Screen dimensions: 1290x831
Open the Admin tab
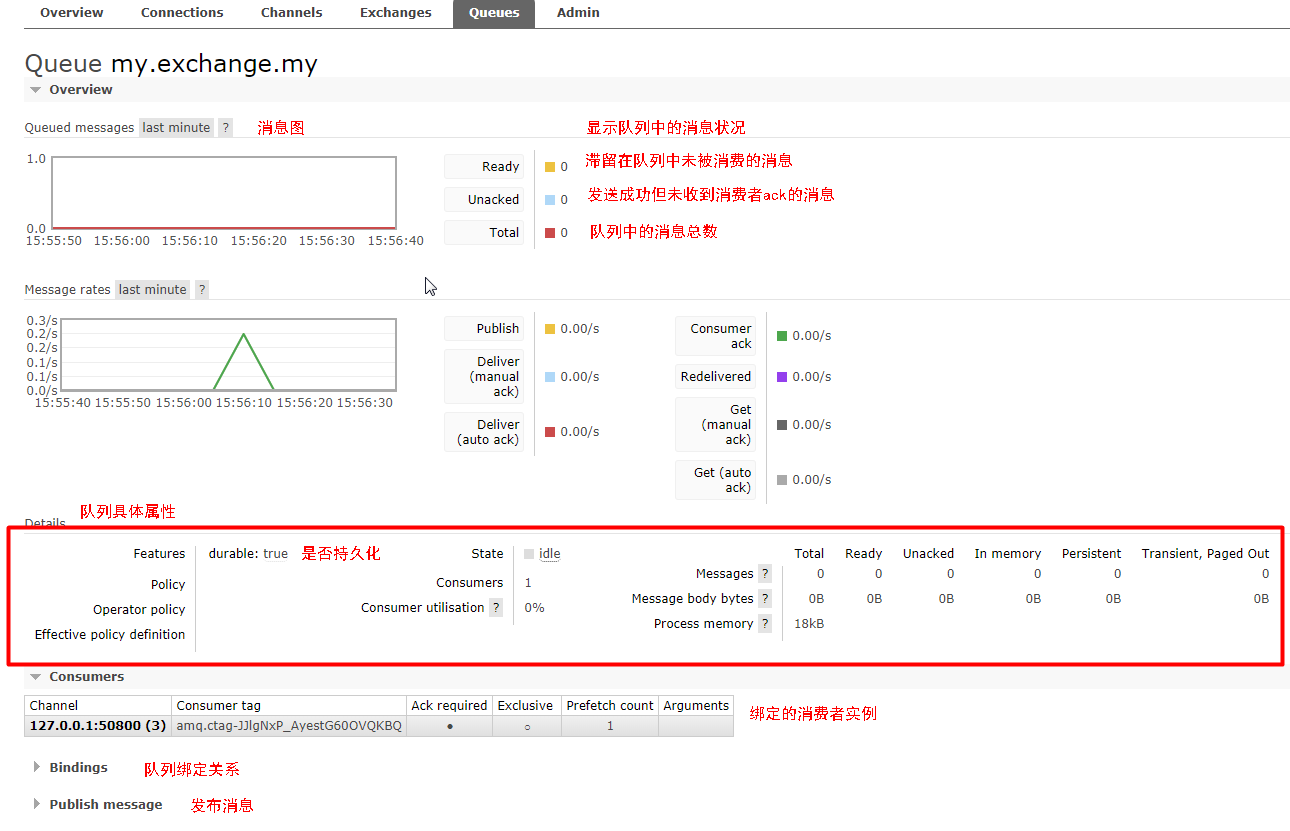[x=577, y=13]
